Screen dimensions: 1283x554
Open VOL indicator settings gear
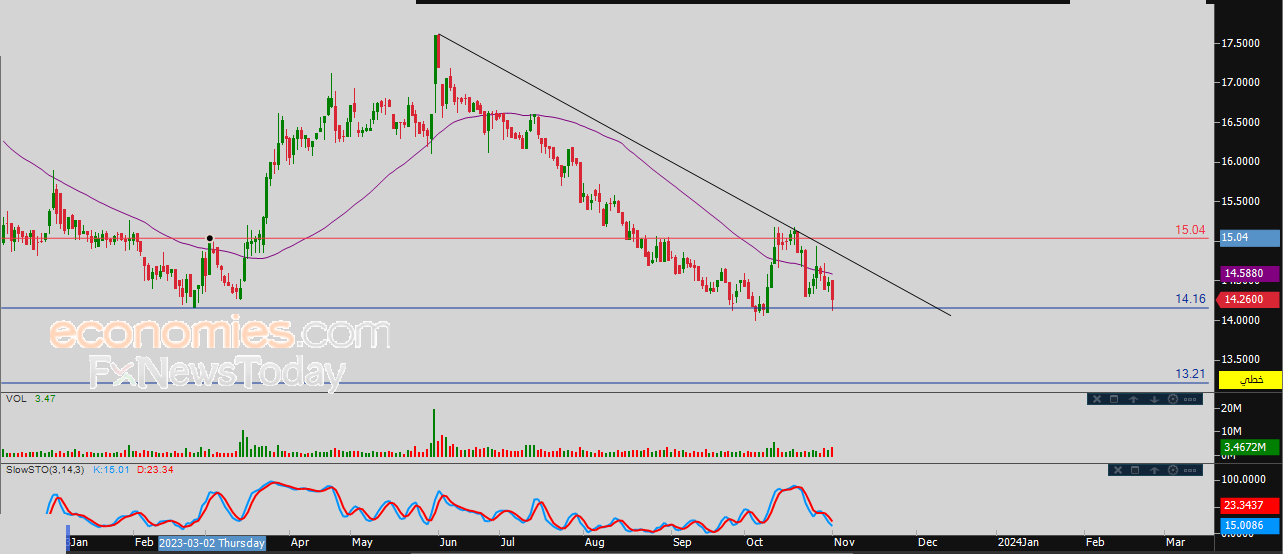[x=1173, y=399]
